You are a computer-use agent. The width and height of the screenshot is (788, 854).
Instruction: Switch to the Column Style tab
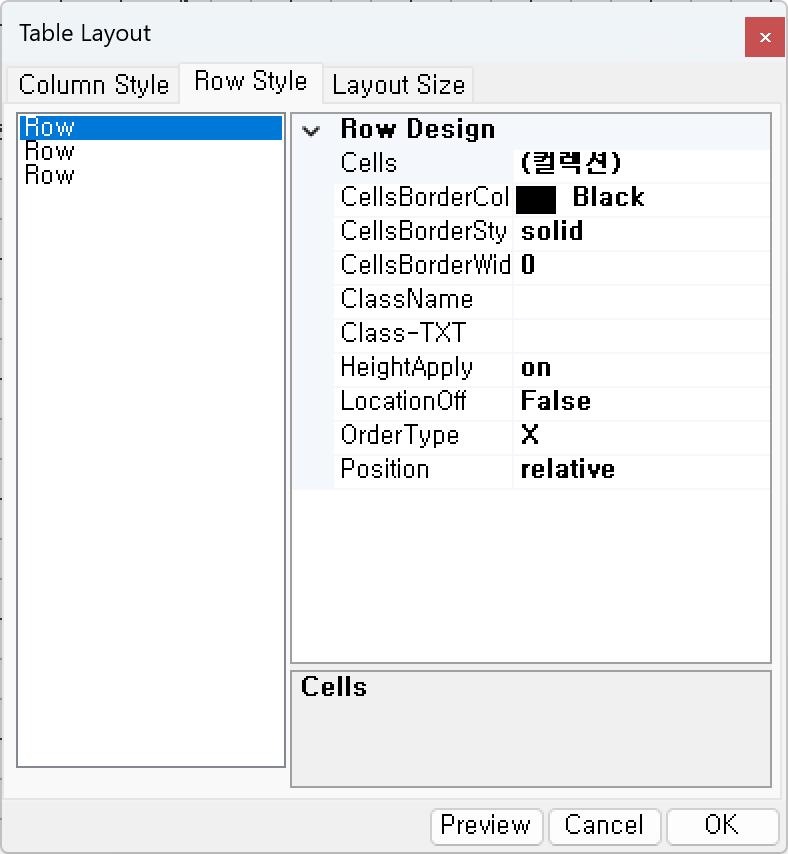pyautogui.click(x=93, y=85)
